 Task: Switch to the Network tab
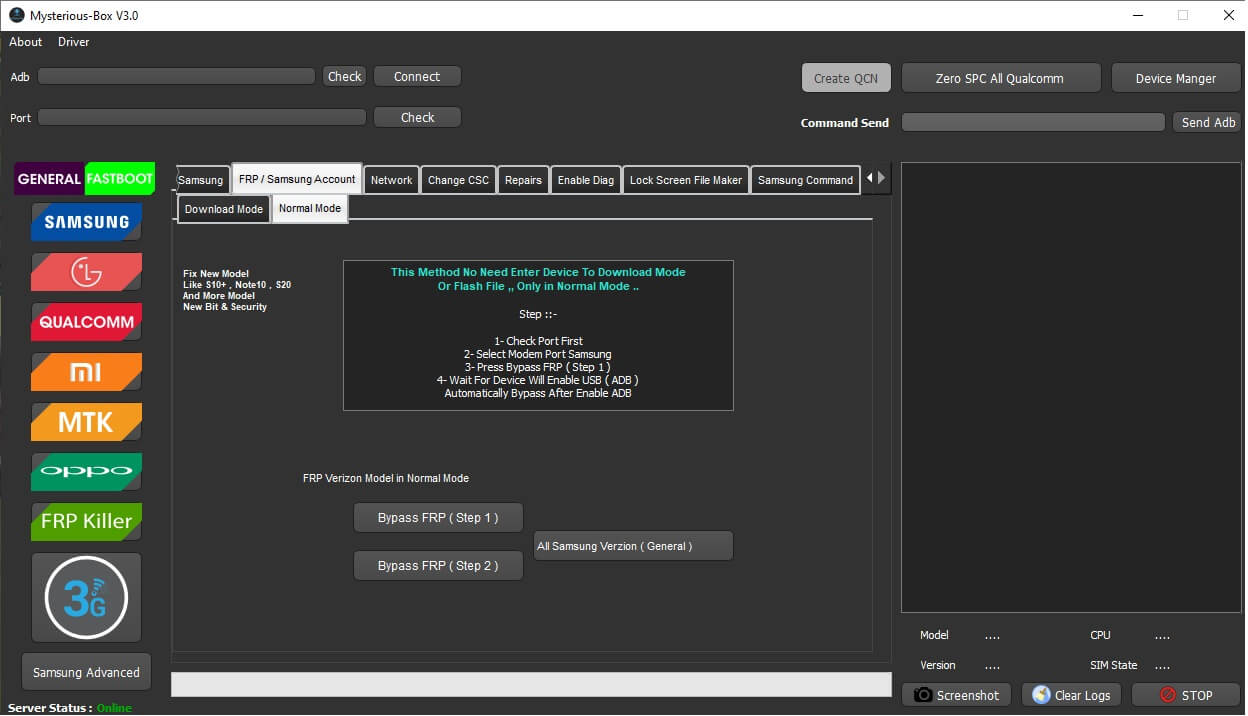coord(391,179)
